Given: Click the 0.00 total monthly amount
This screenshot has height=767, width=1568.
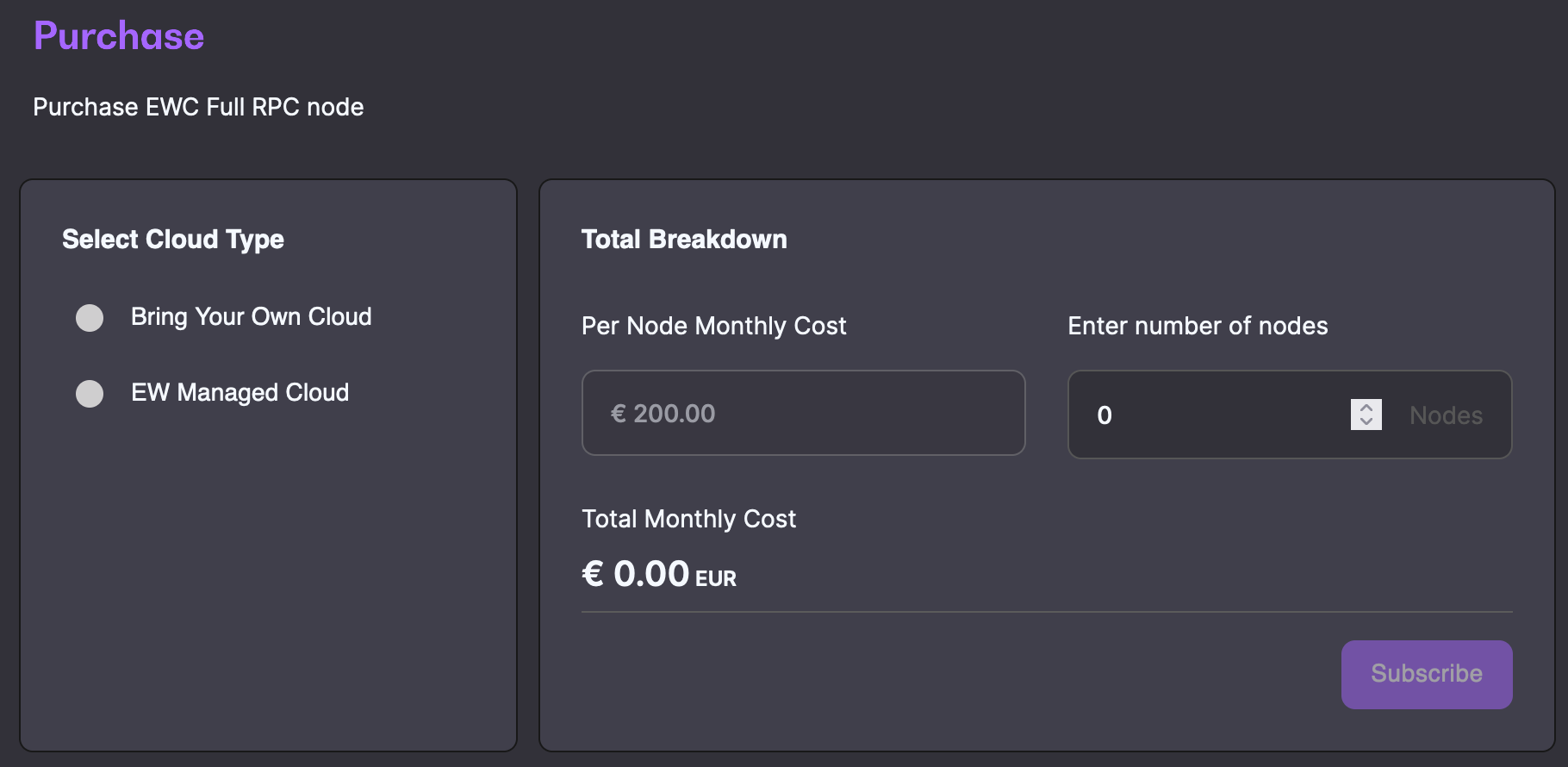Looking at the screenshot, I should [650, 575].
